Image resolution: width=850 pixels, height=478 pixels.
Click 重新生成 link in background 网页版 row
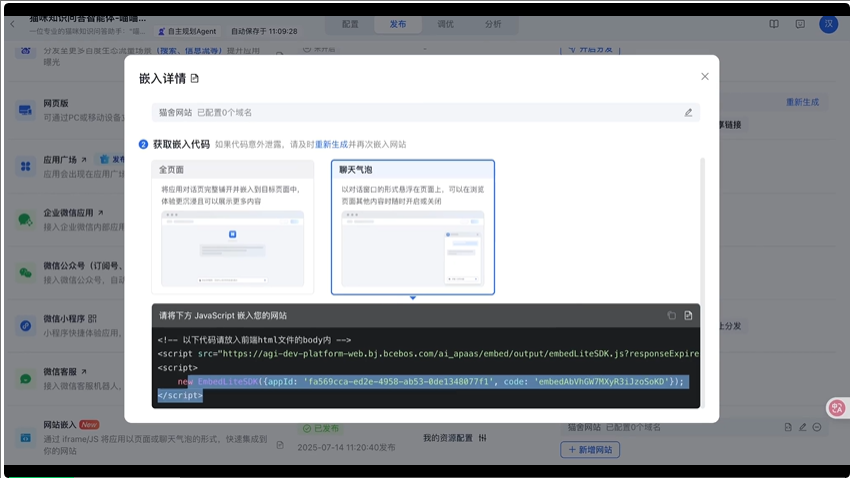[x=802, y=102]
